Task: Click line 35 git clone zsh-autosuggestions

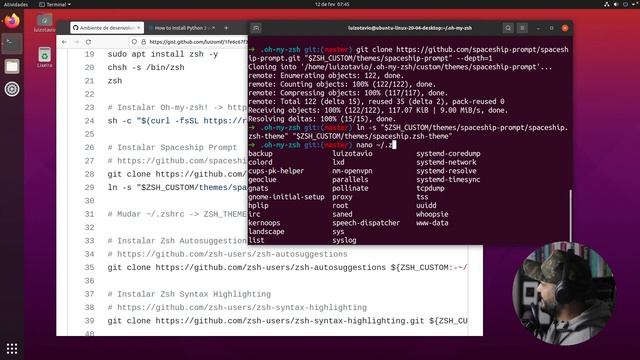Action: [x=287, y=267]
